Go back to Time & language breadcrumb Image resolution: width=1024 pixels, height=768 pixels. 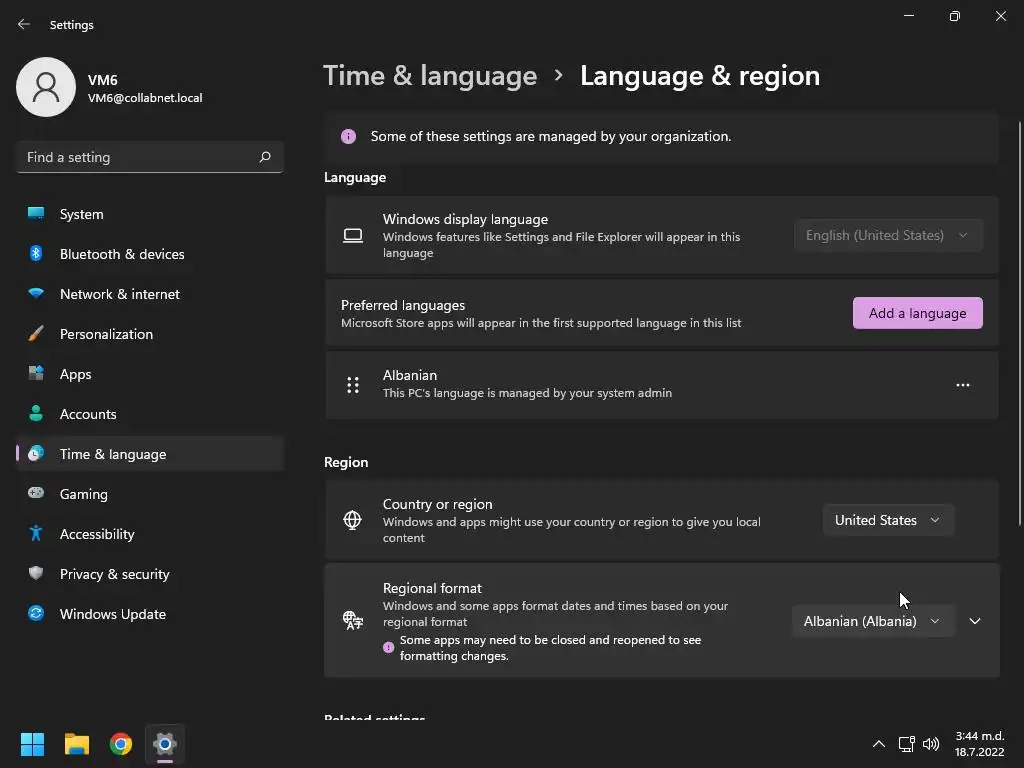pyautogui.click(x=430, y=76)
